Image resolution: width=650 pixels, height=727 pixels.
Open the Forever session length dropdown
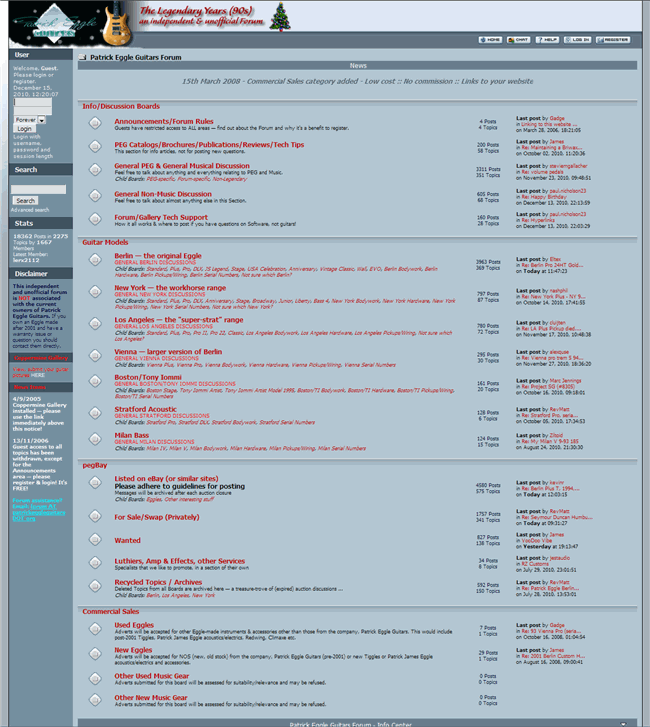[x=30, y=120]
